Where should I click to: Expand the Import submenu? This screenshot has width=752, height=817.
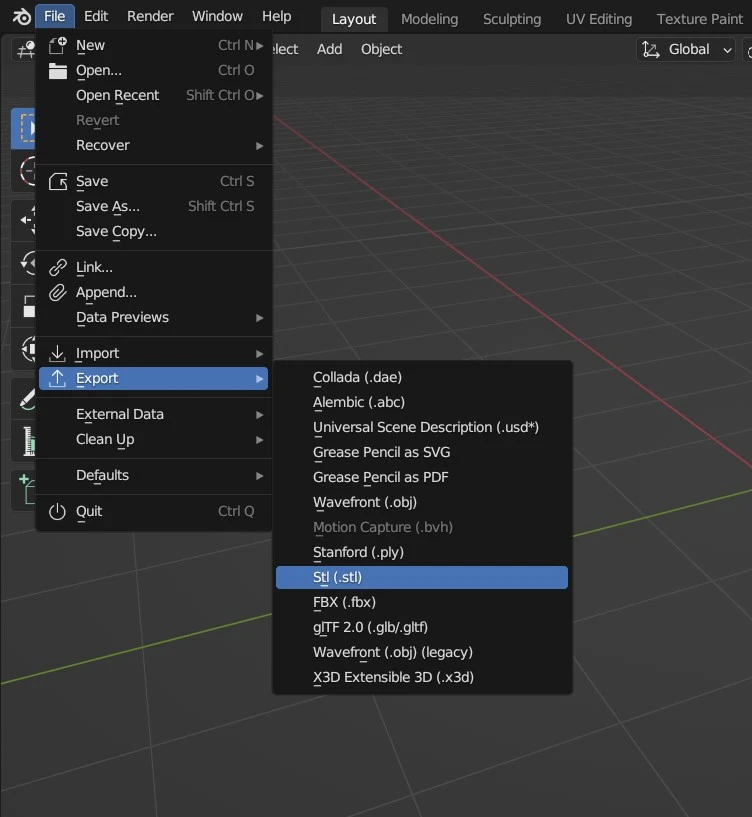pos(154,353)
